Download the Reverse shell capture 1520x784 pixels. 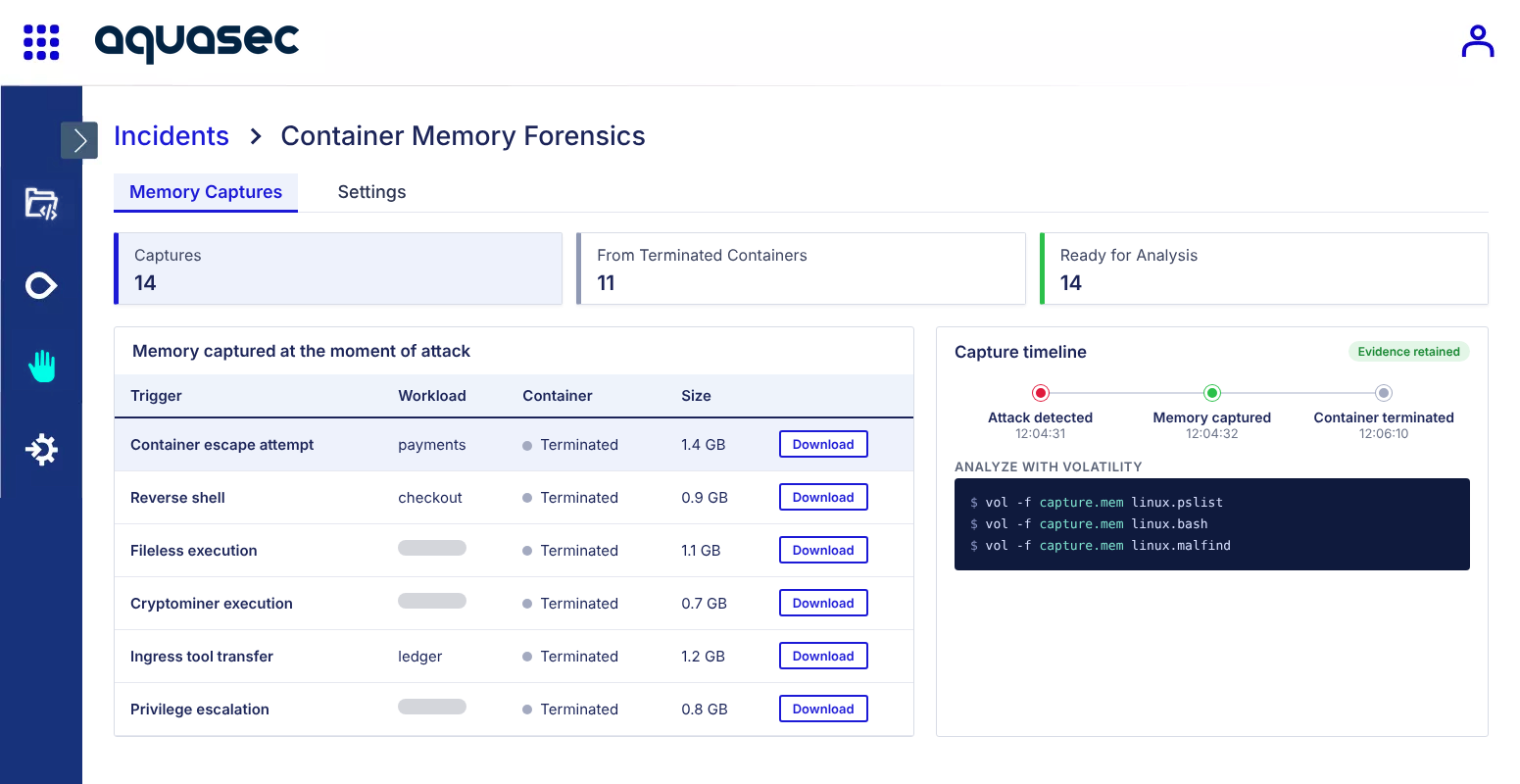[x=823, y=497]
